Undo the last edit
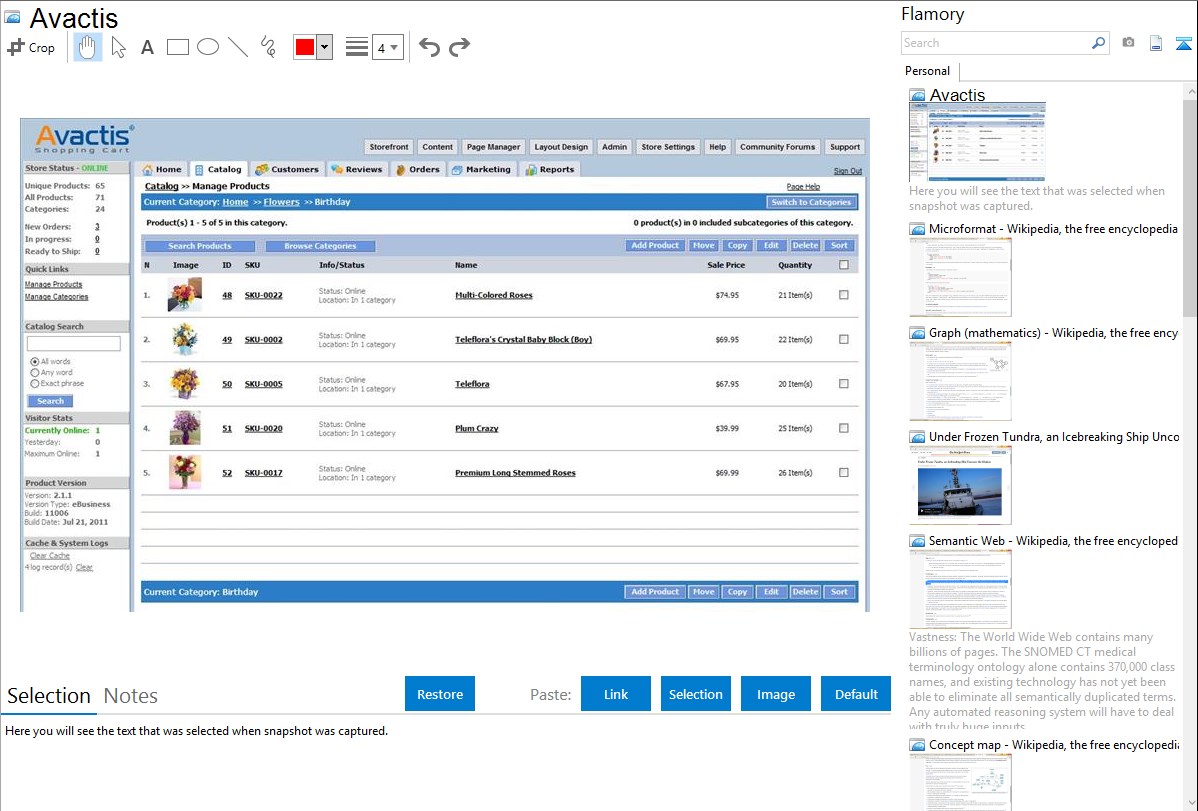Image resolution: width=1198 pixels, height=811 pixels. coord(429,47)
